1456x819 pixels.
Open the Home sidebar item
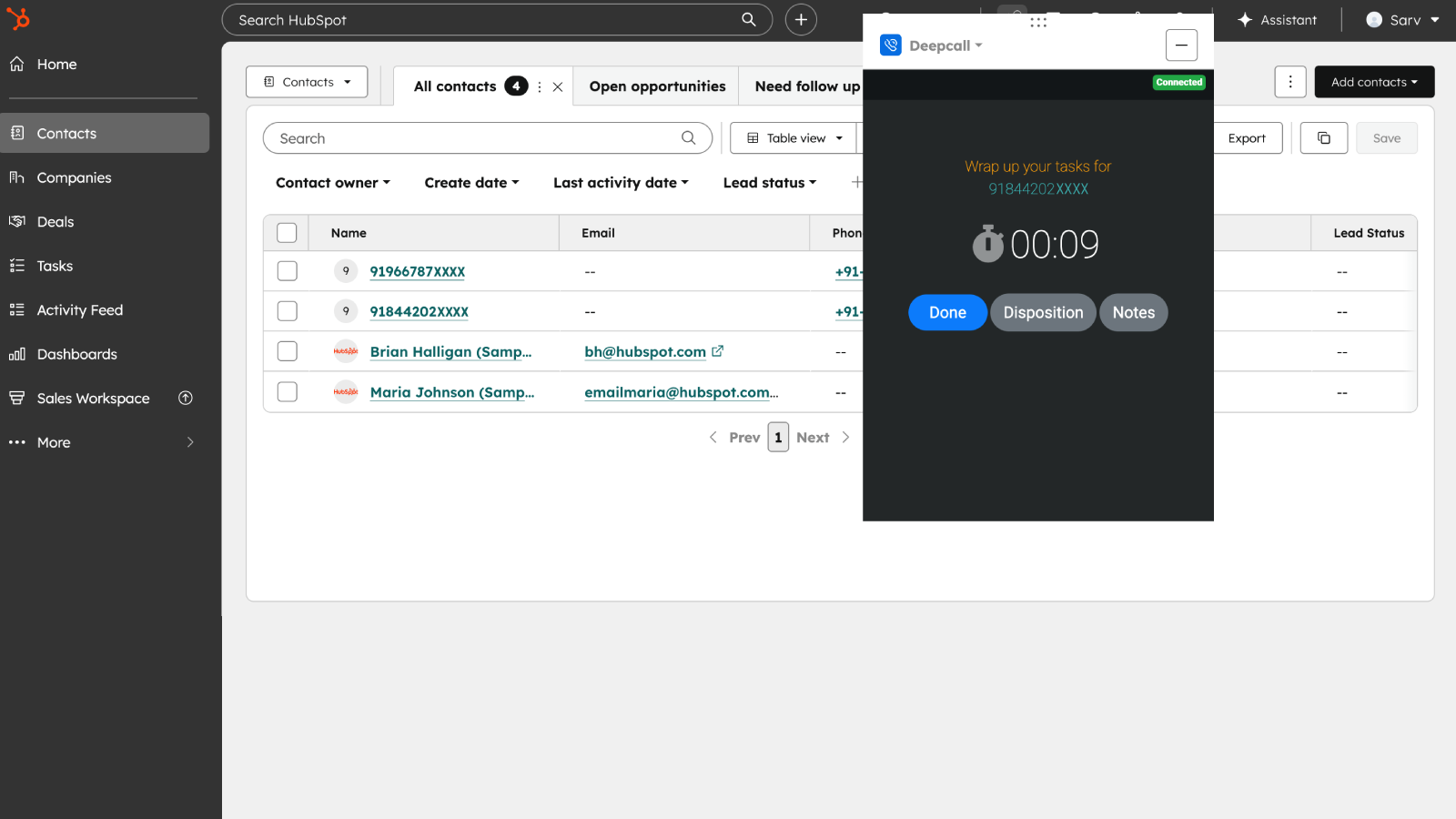[x=56, y=65]
